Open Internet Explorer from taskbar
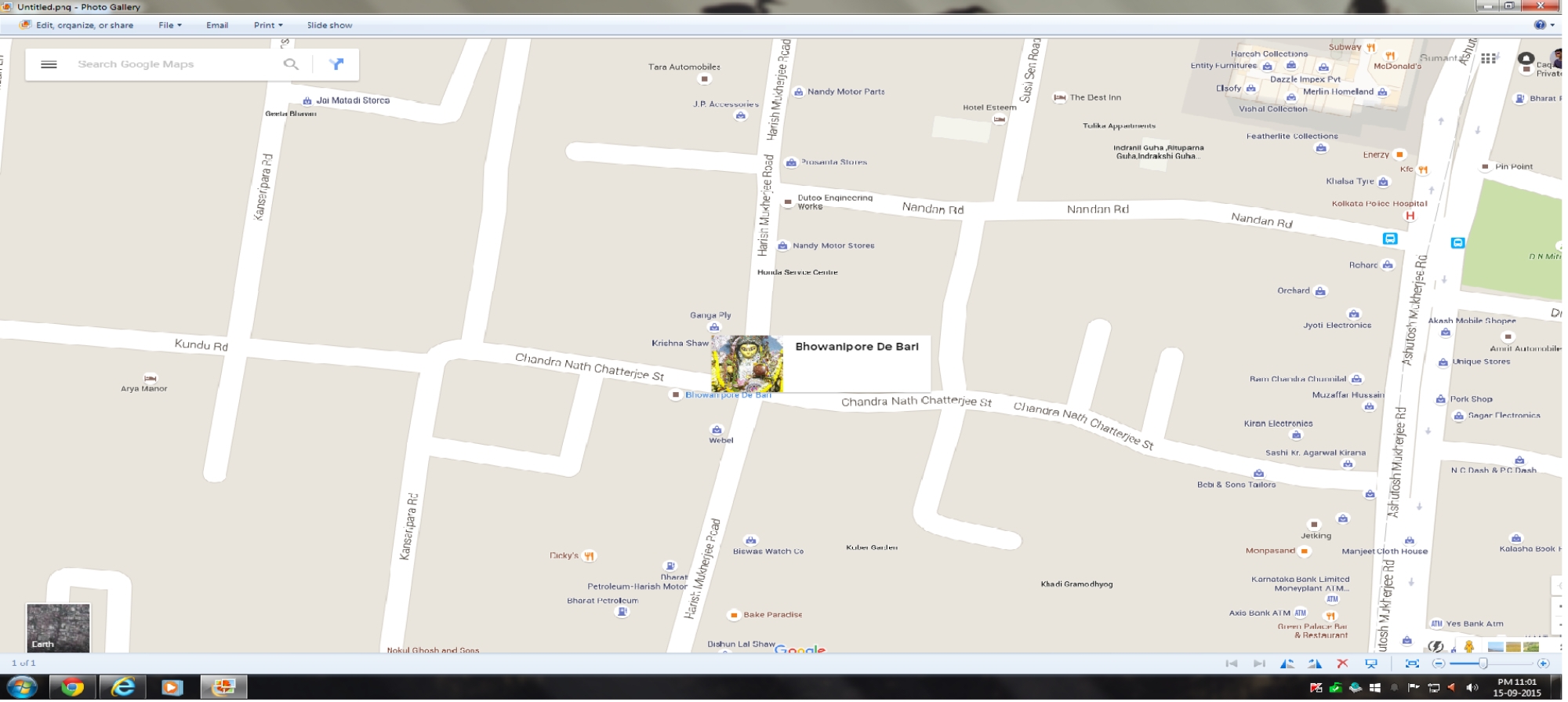Image resolution: width=1568 pixels, height=702 pixels. pos(122,688)
